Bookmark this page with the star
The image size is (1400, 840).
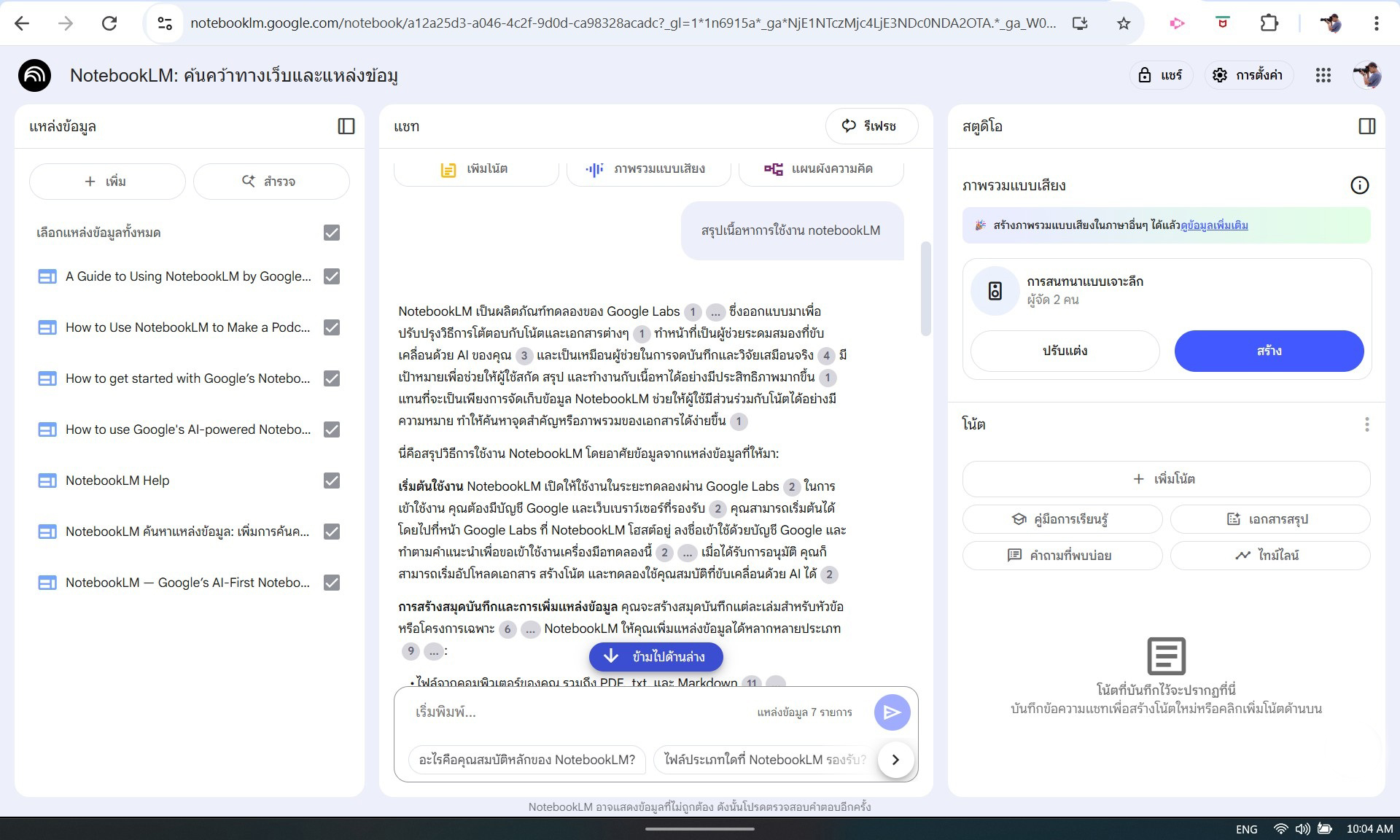pyautogui.click(x=1124, y=23)
